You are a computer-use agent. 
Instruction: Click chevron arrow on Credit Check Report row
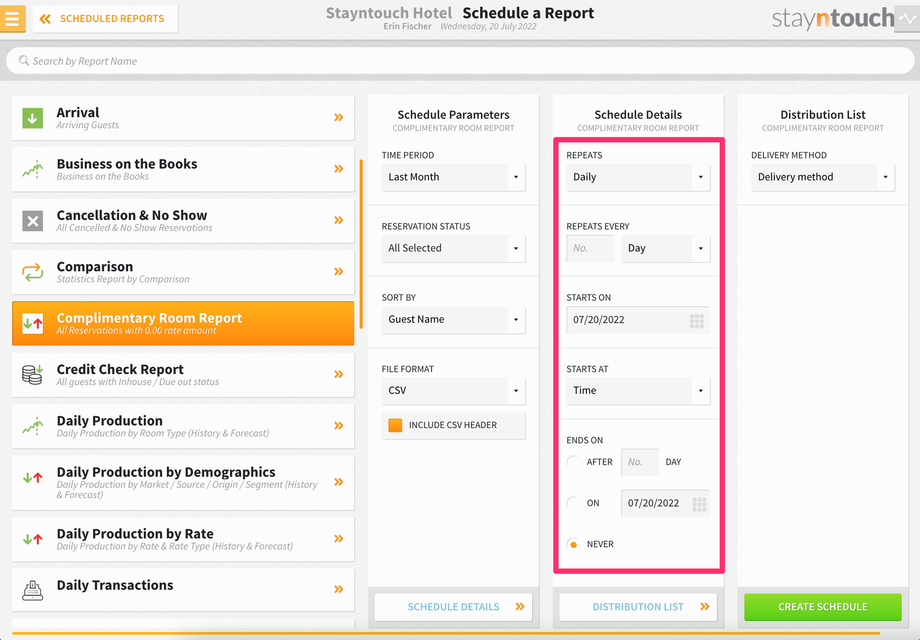tap(339, 374)
